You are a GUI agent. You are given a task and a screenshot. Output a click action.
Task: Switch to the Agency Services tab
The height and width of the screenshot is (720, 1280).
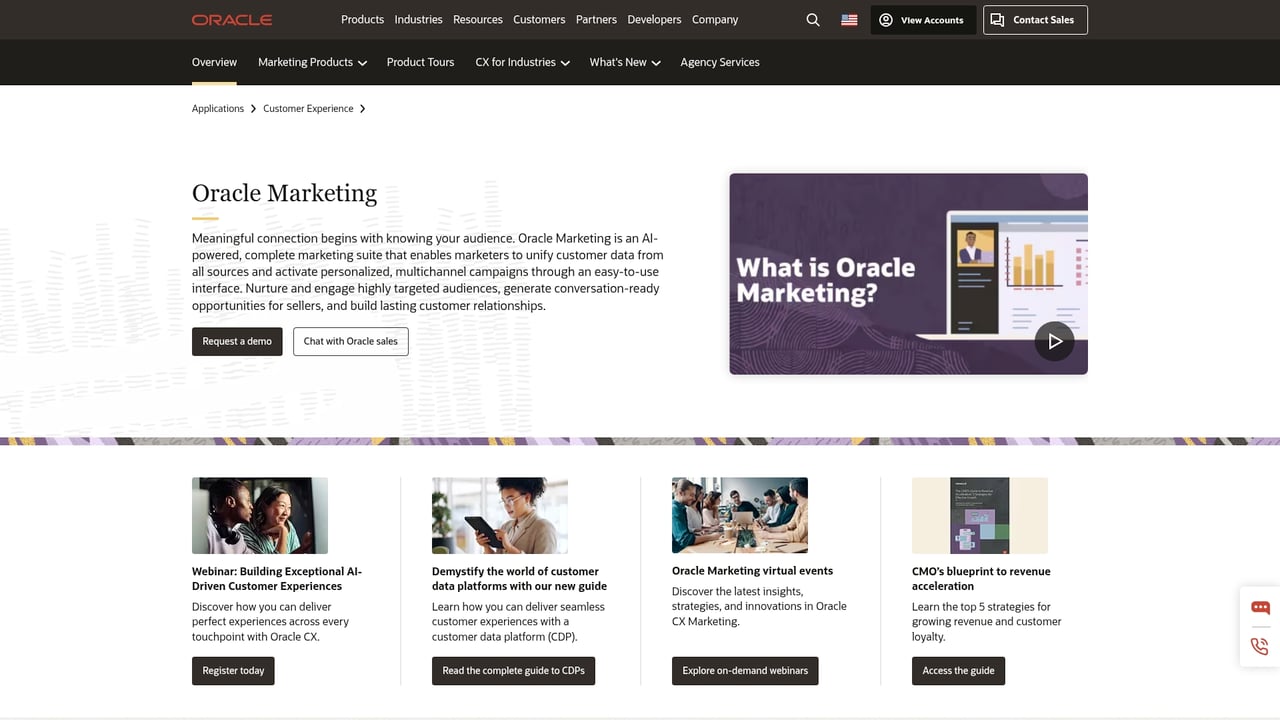[x=719, y=62]
